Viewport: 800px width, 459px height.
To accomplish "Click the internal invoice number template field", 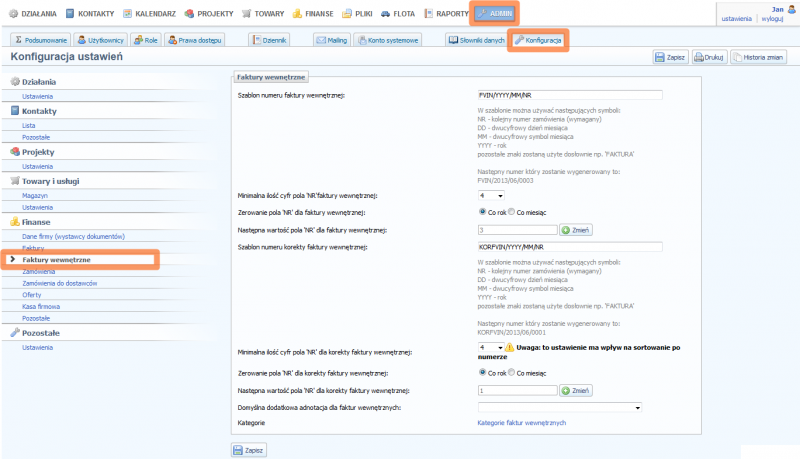I will (571, 95).
